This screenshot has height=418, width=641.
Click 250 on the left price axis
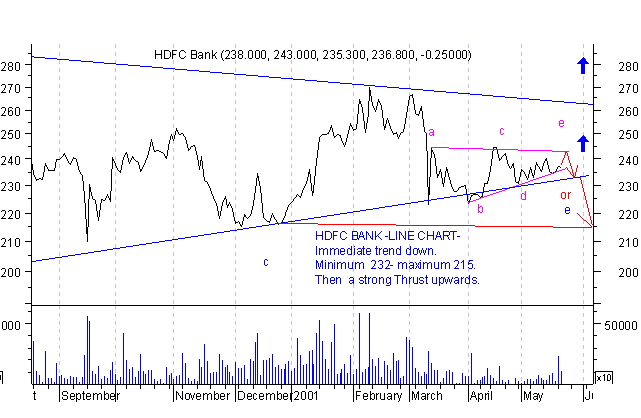11,135
